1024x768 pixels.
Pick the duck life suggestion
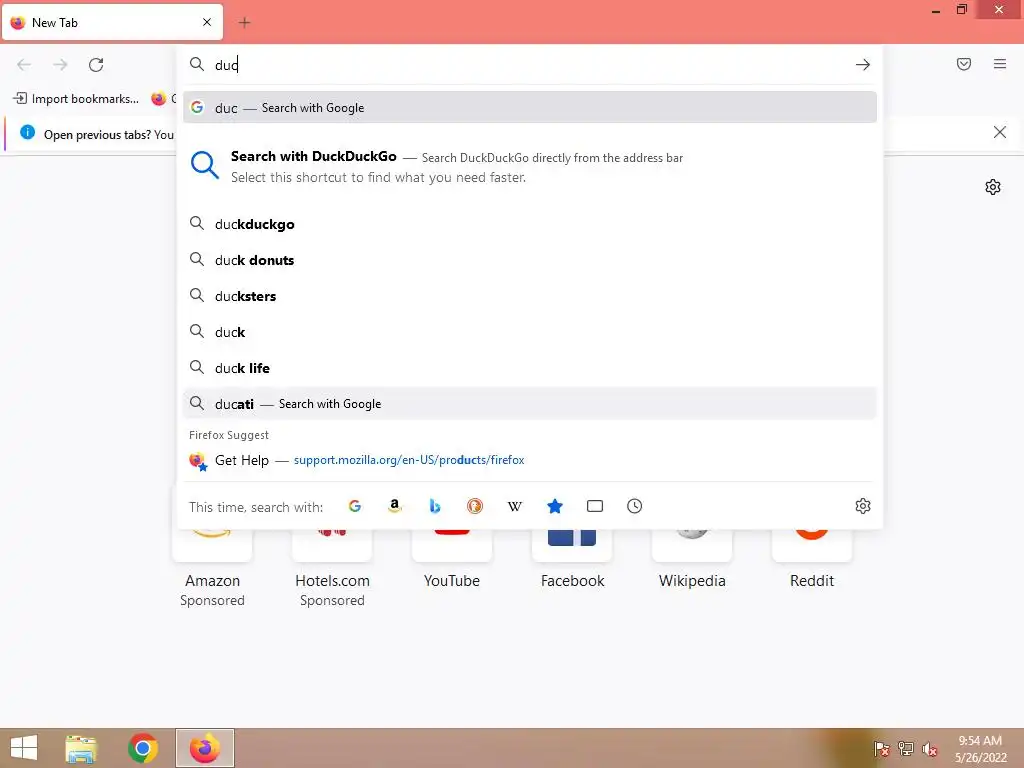point(530,368)
